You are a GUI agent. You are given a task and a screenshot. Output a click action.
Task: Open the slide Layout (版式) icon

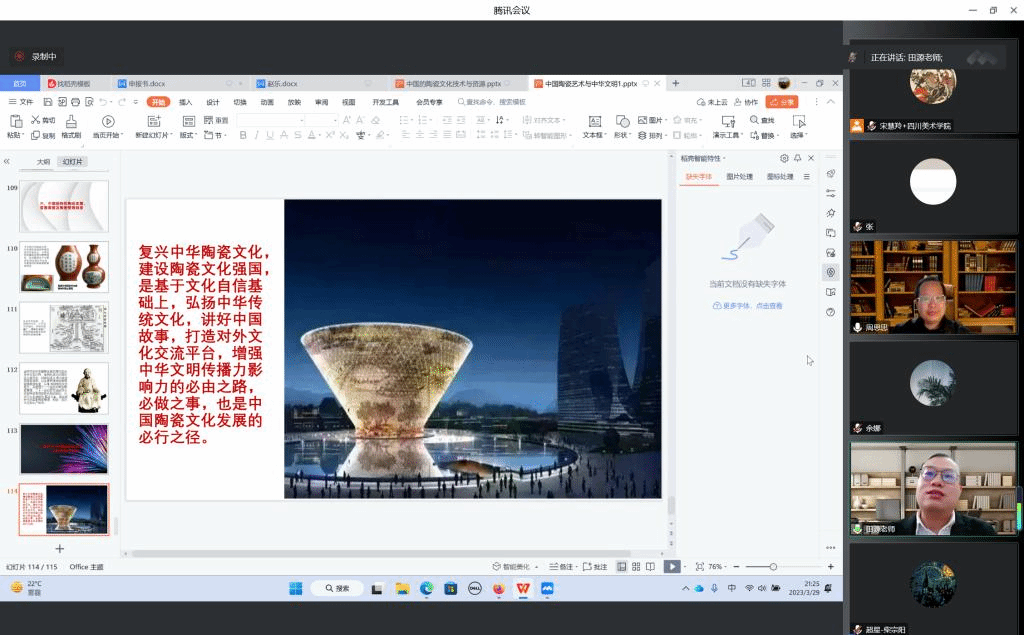[188, 121]
